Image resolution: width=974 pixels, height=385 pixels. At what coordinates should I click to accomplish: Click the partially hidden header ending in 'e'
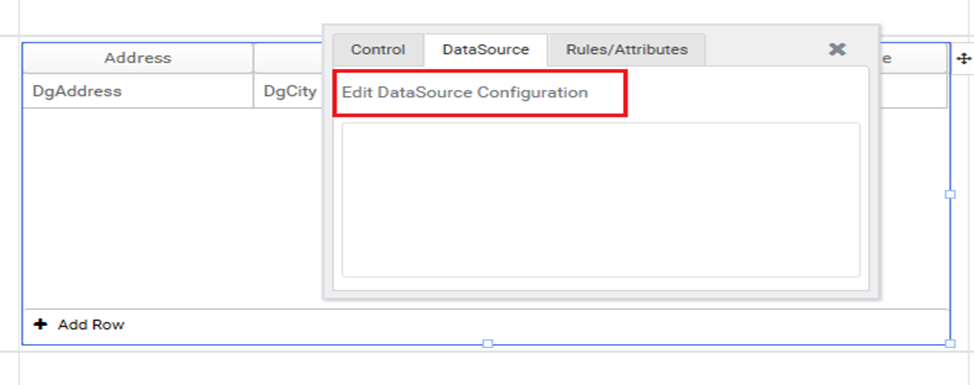coord(914,58)
